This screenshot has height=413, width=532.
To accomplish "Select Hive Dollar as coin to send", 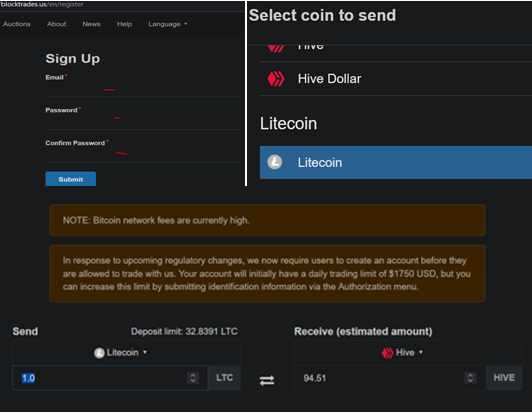I will pyautogui.click(x=396, y=79).
